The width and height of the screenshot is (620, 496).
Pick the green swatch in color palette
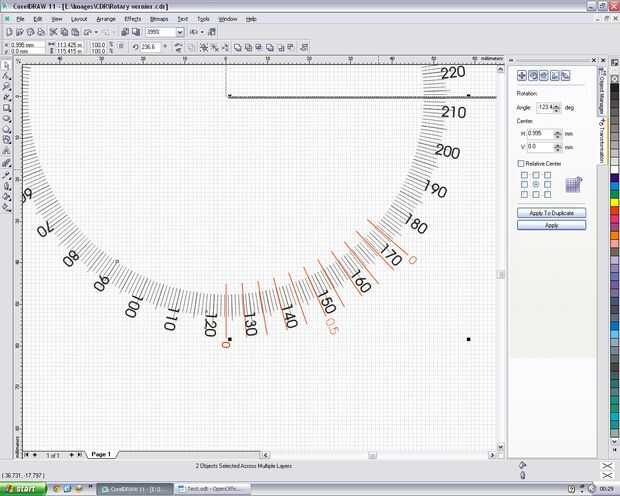click(x=614, y=194)
